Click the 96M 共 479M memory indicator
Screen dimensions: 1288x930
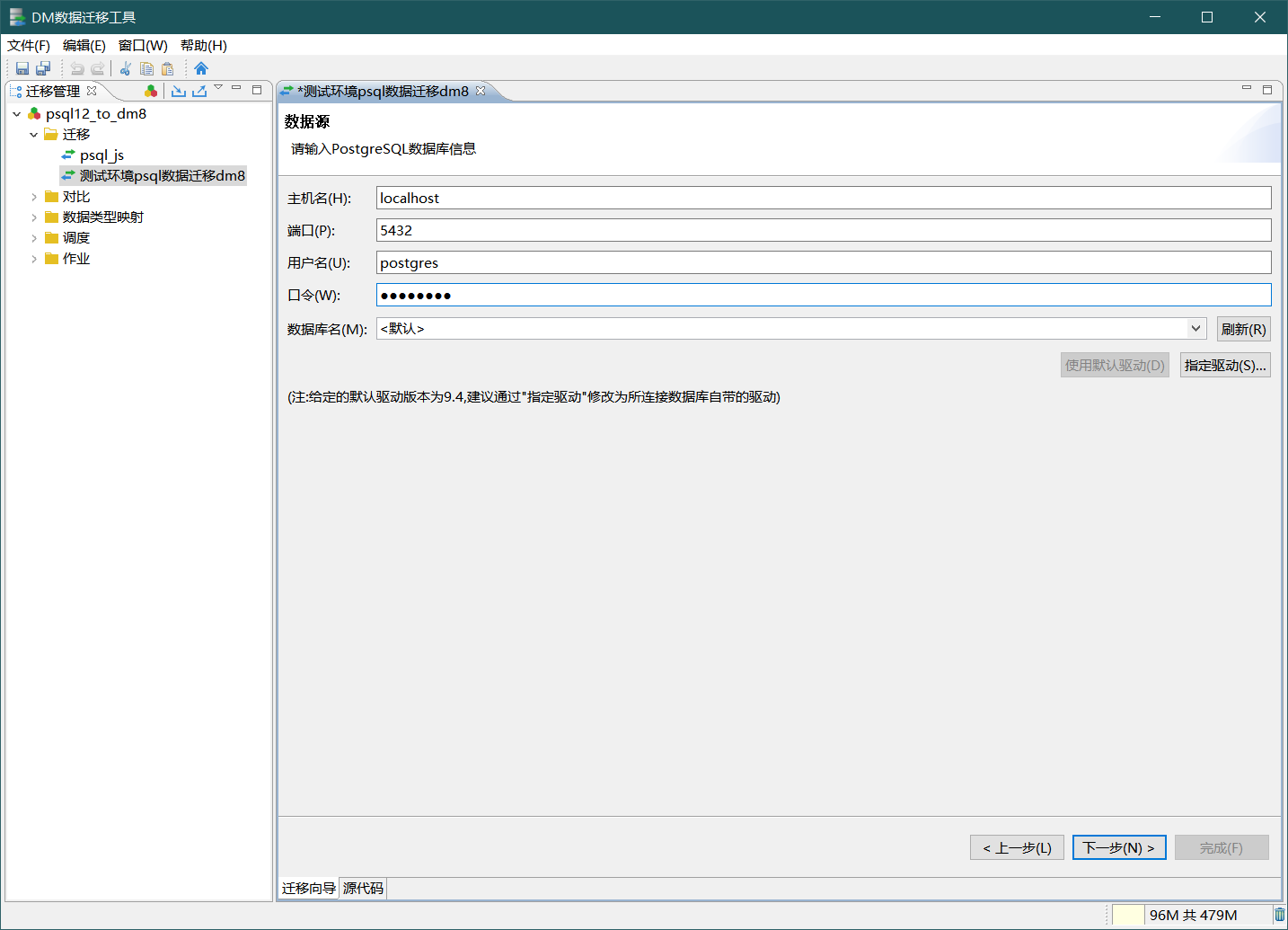point(1192,915)
